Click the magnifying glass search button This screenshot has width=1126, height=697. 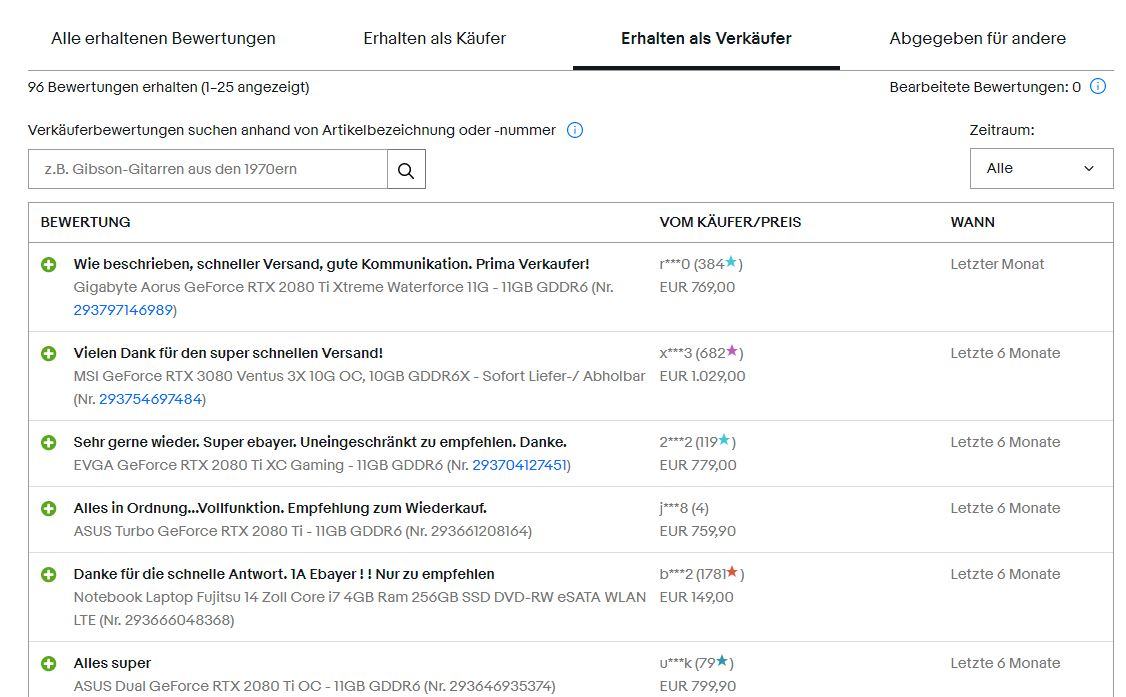click(x=406, y=169)
